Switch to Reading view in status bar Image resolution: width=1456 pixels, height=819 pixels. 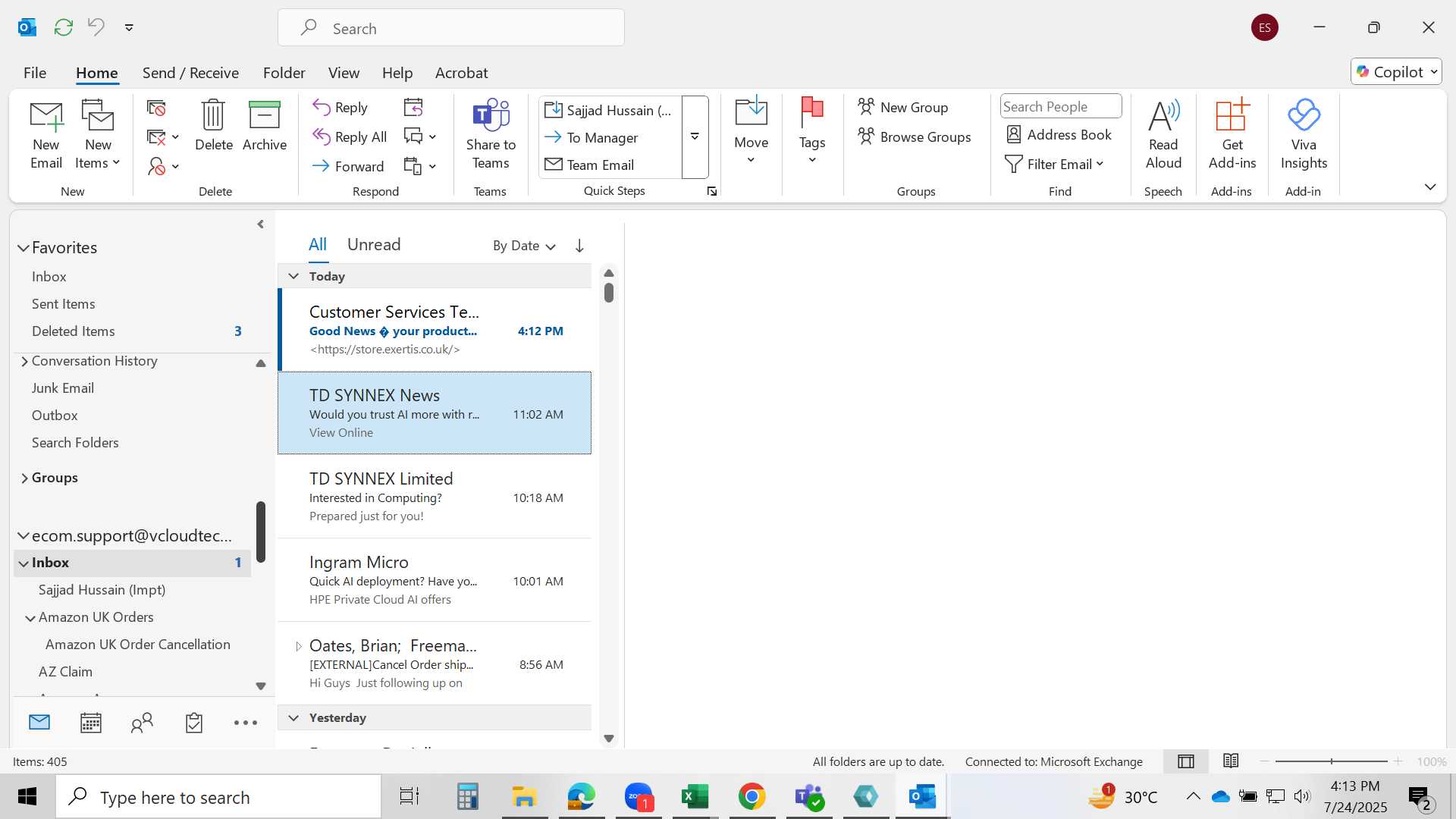(x=1231, y=761)
